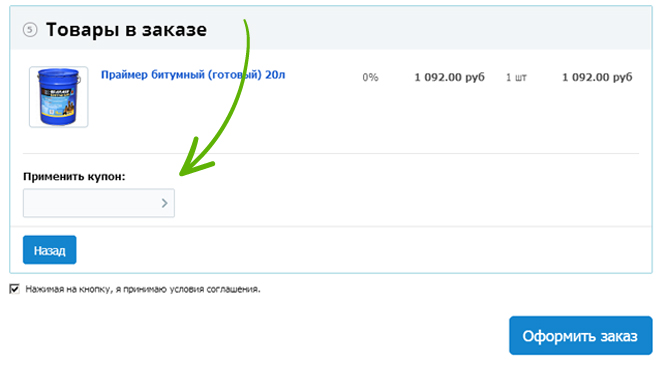Focus the 'Применить купон' input field
The height and width of the screenshot is (369, 664).
(x=99, y=203)
